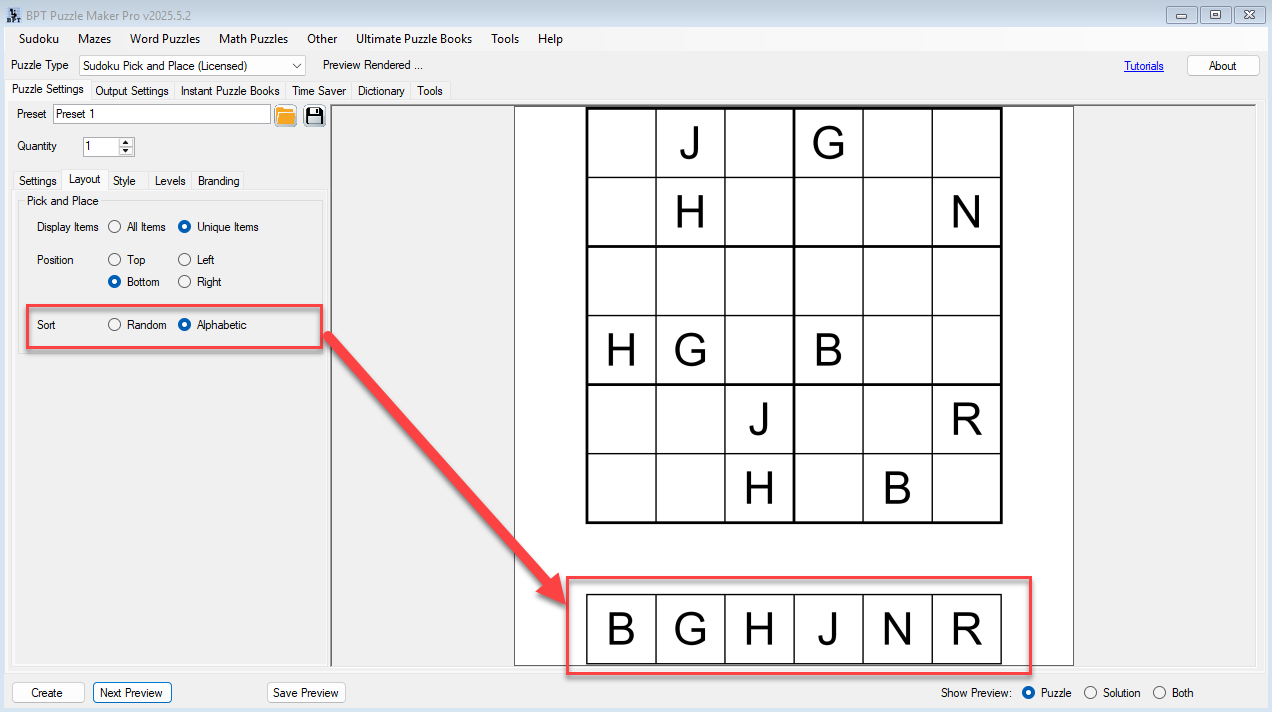Open the Word Puzzles menu

[x=164, y=39]
